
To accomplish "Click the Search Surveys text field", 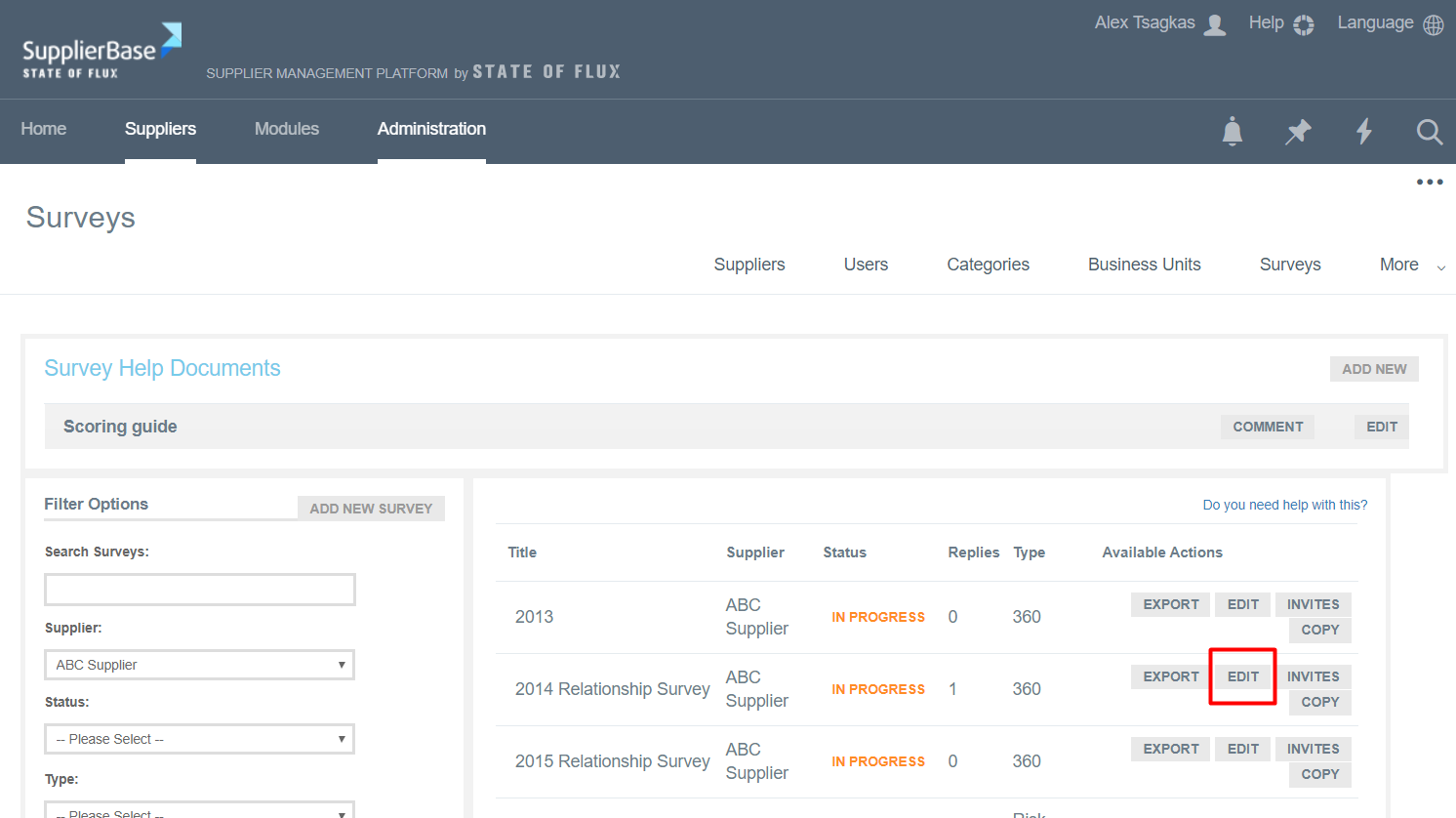I will coord(200,590).
